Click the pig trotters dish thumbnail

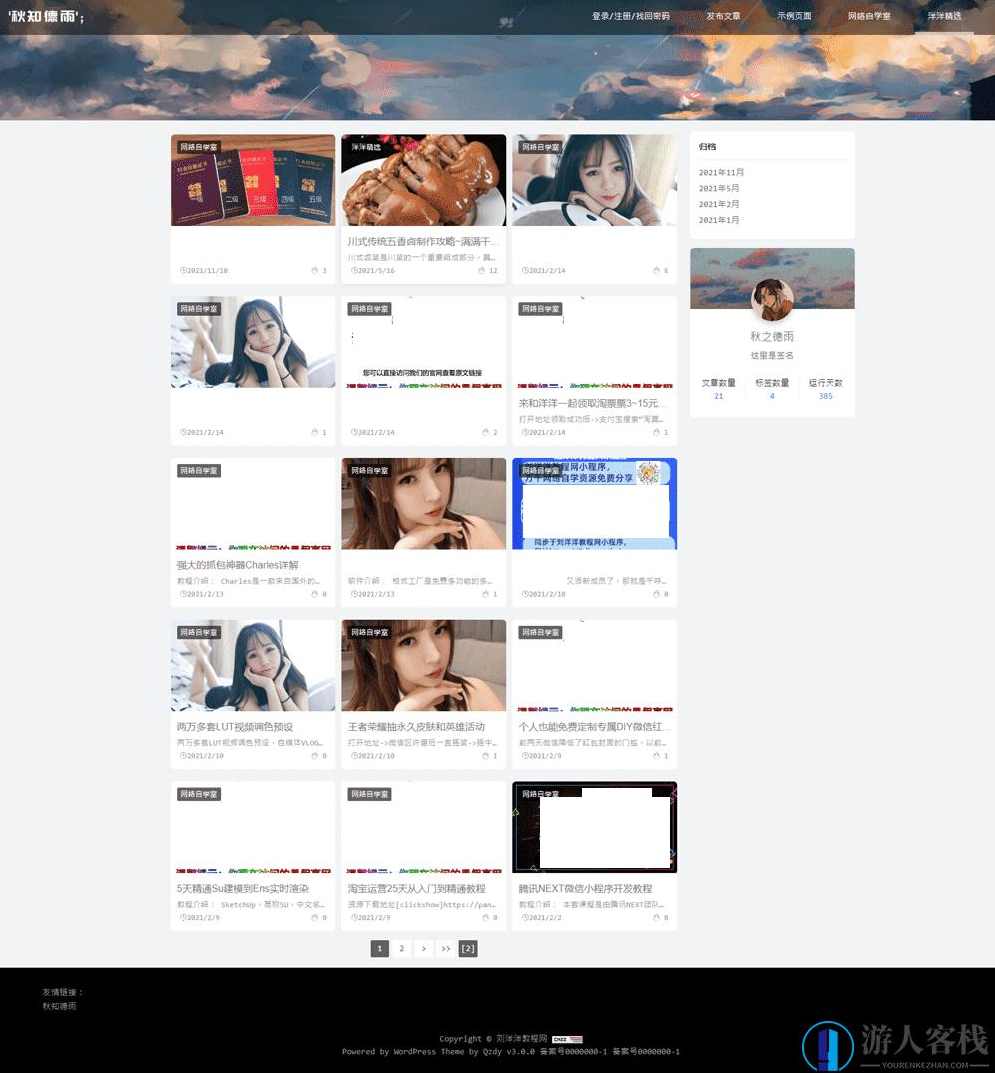pos(423,180)
